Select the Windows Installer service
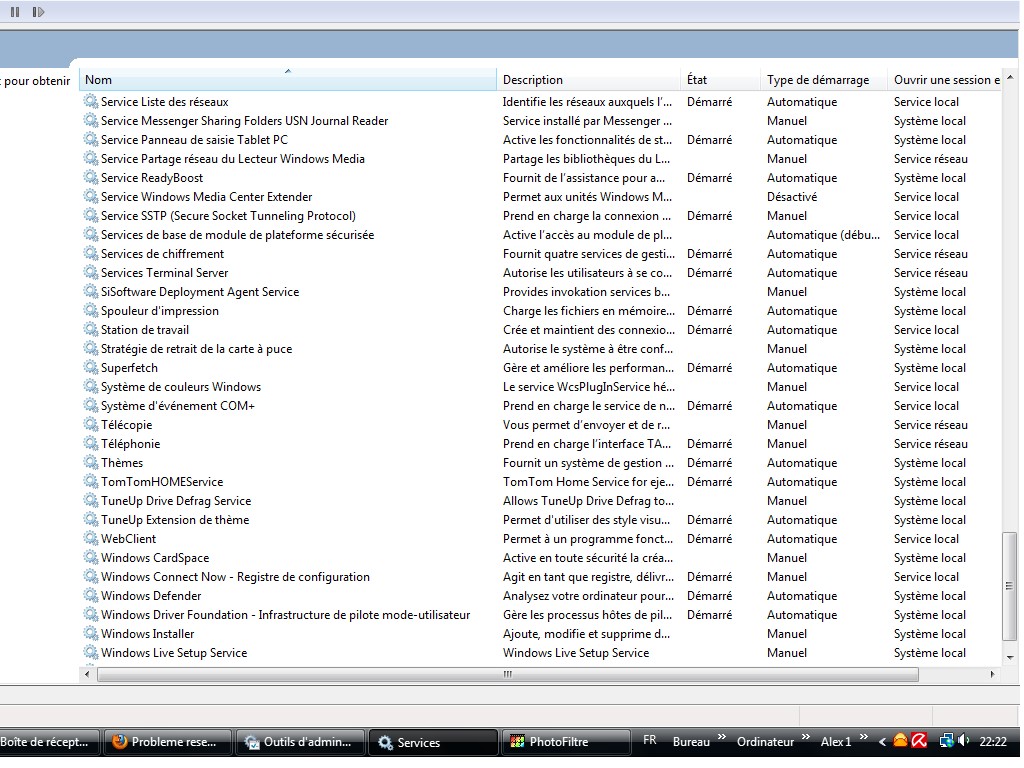This screenshot has width=1024, height=768. 148,633
